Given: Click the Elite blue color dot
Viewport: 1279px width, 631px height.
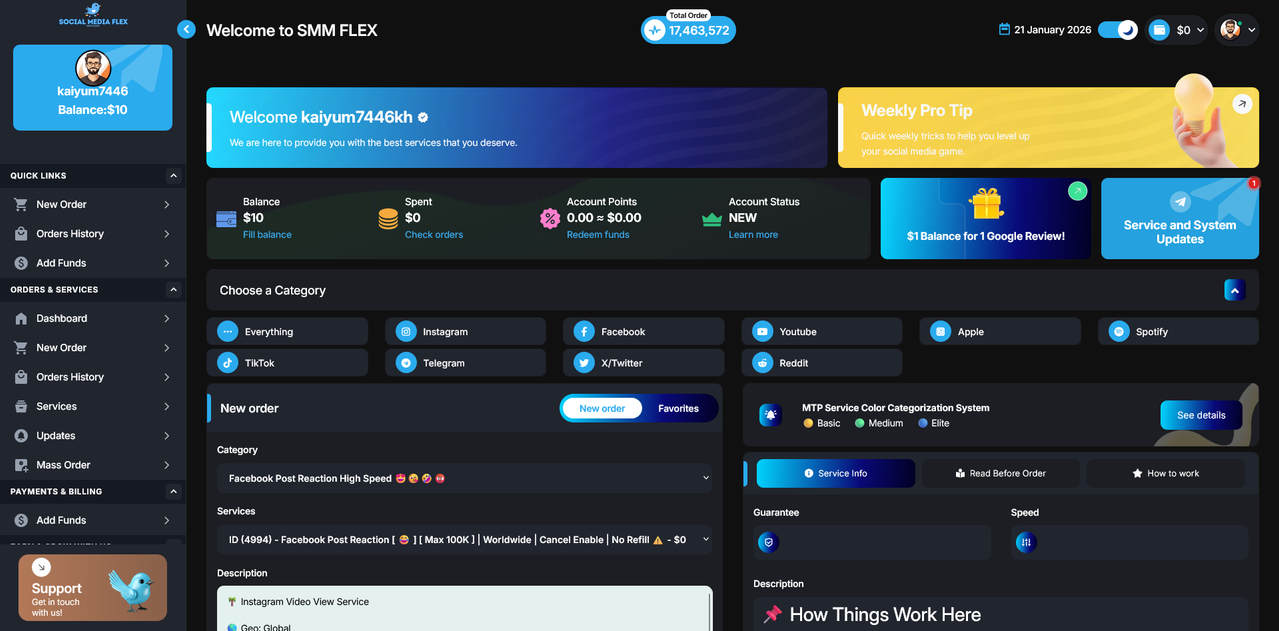Looking at the screenshot, I should [x=923, y=423].
